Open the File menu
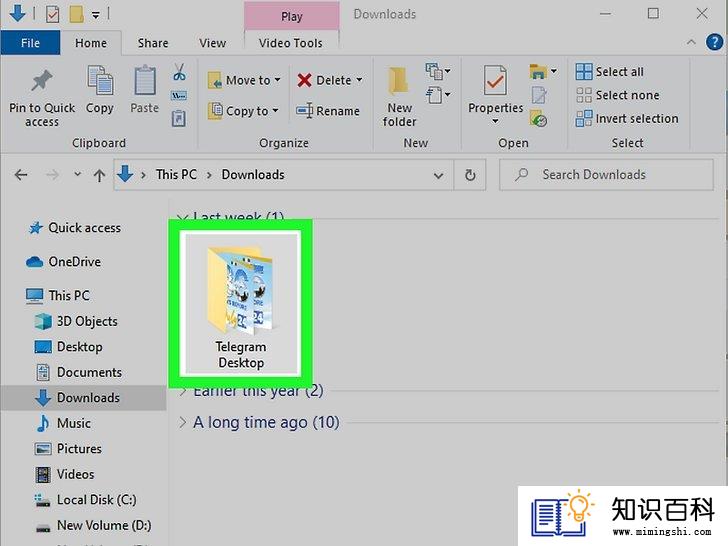728x546 pixels. click(30, 43)
